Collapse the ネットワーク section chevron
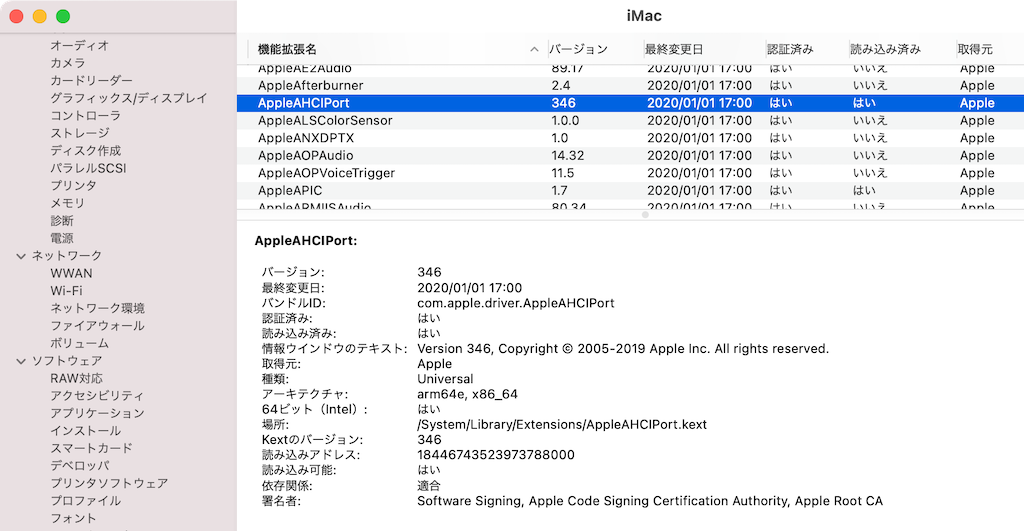The image size is (1024, 531). click(x=21, y=256)
